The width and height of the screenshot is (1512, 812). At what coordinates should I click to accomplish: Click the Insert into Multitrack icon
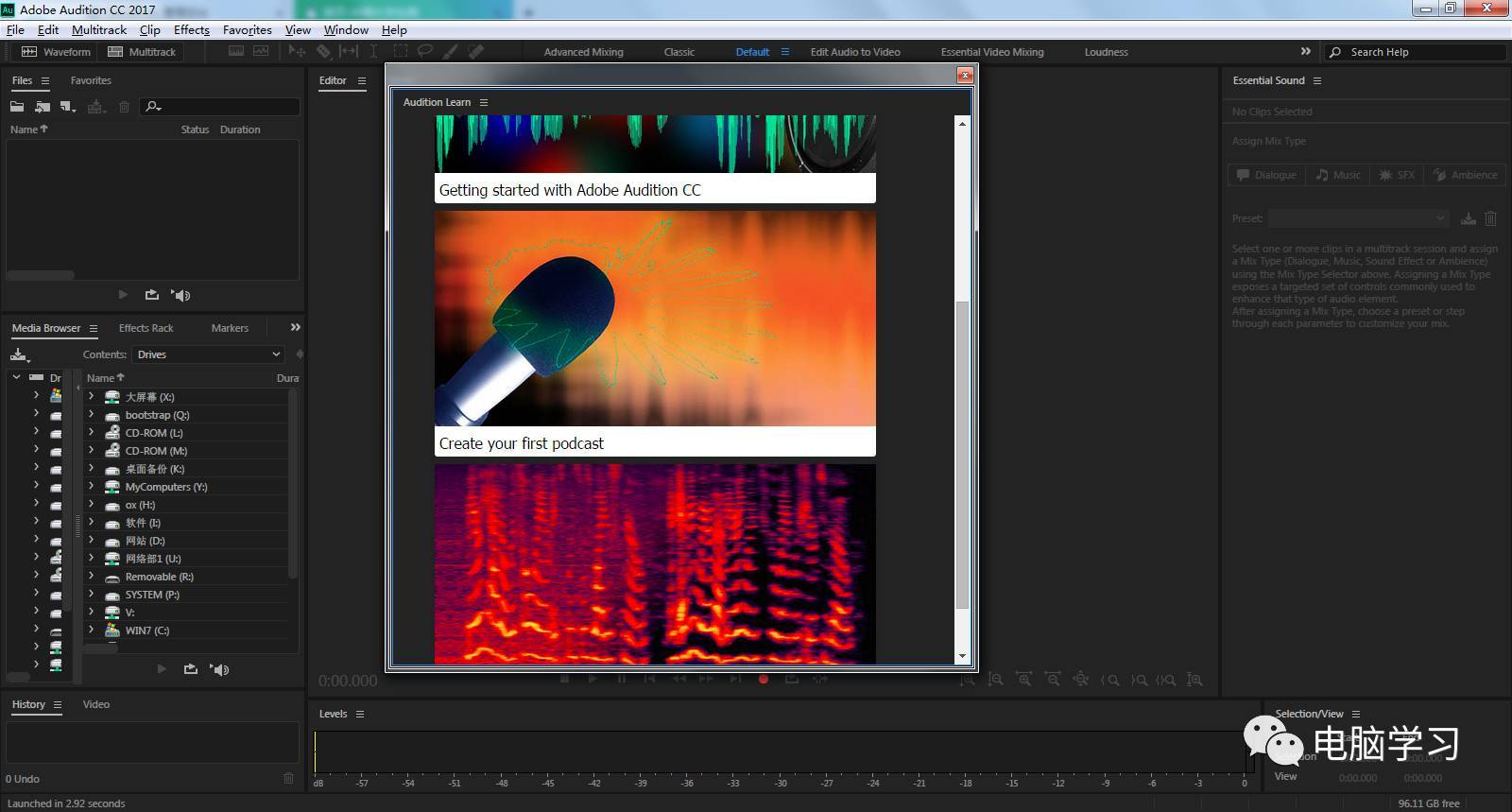click(x=95, y=107)
